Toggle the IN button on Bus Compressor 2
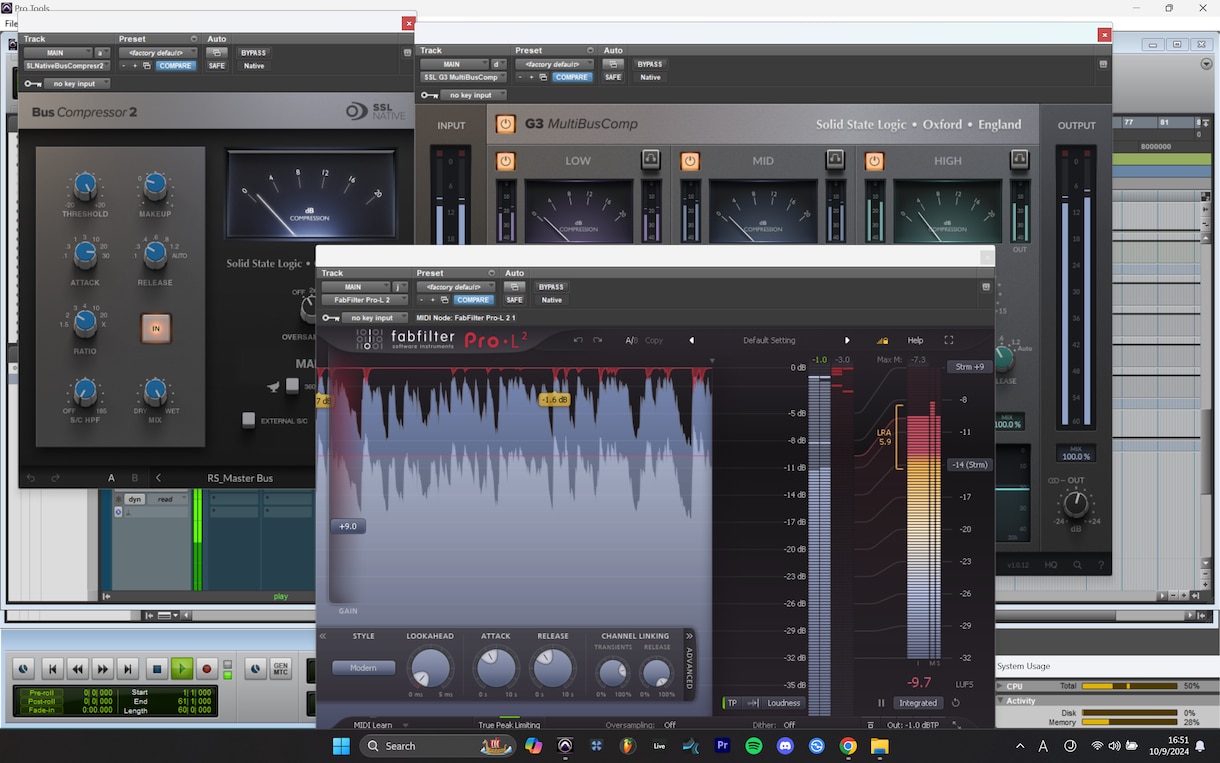The width and height of the screenshot is (1220, 763). (155, 328)
